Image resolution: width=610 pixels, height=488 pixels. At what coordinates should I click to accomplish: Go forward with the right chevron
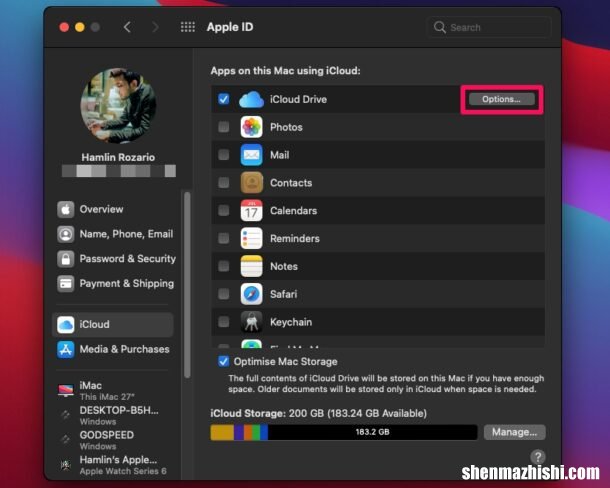click(x=155, y=27)
